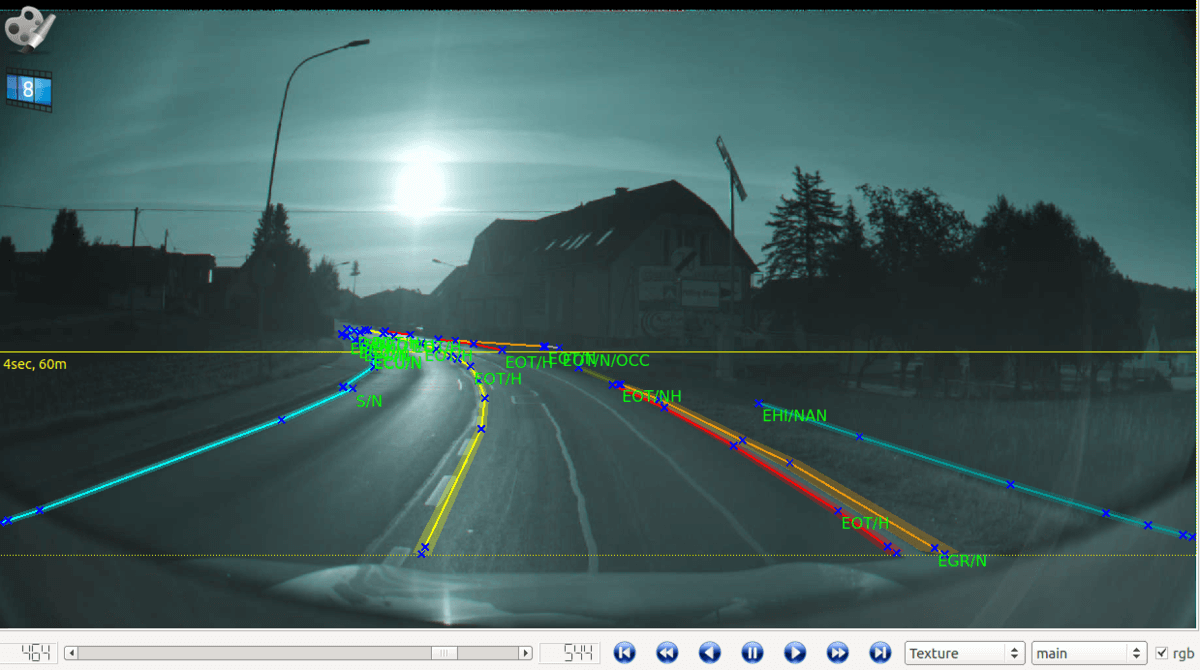Pause playback with the pause button
The image size is (1200, 670).
(752, 653)
